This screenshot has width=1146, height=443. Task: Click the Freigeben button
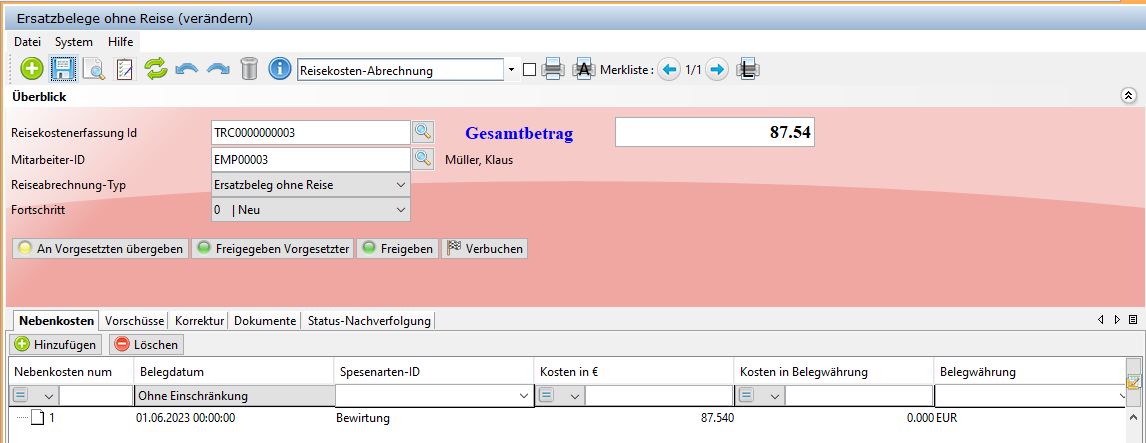[398, 249]
